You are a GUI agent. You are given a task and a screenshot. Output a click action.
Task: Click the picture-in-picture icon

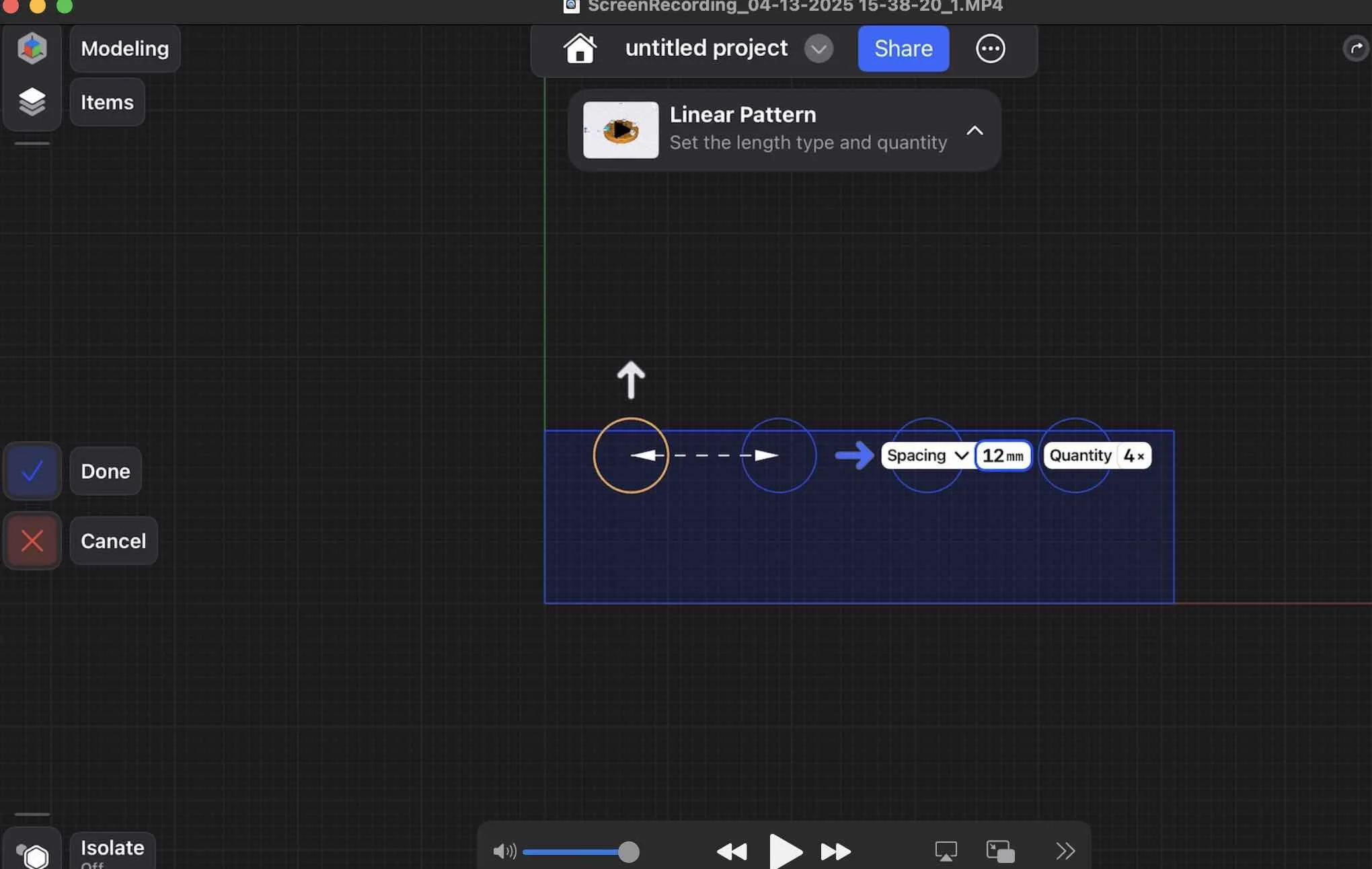coord(1000,851)
